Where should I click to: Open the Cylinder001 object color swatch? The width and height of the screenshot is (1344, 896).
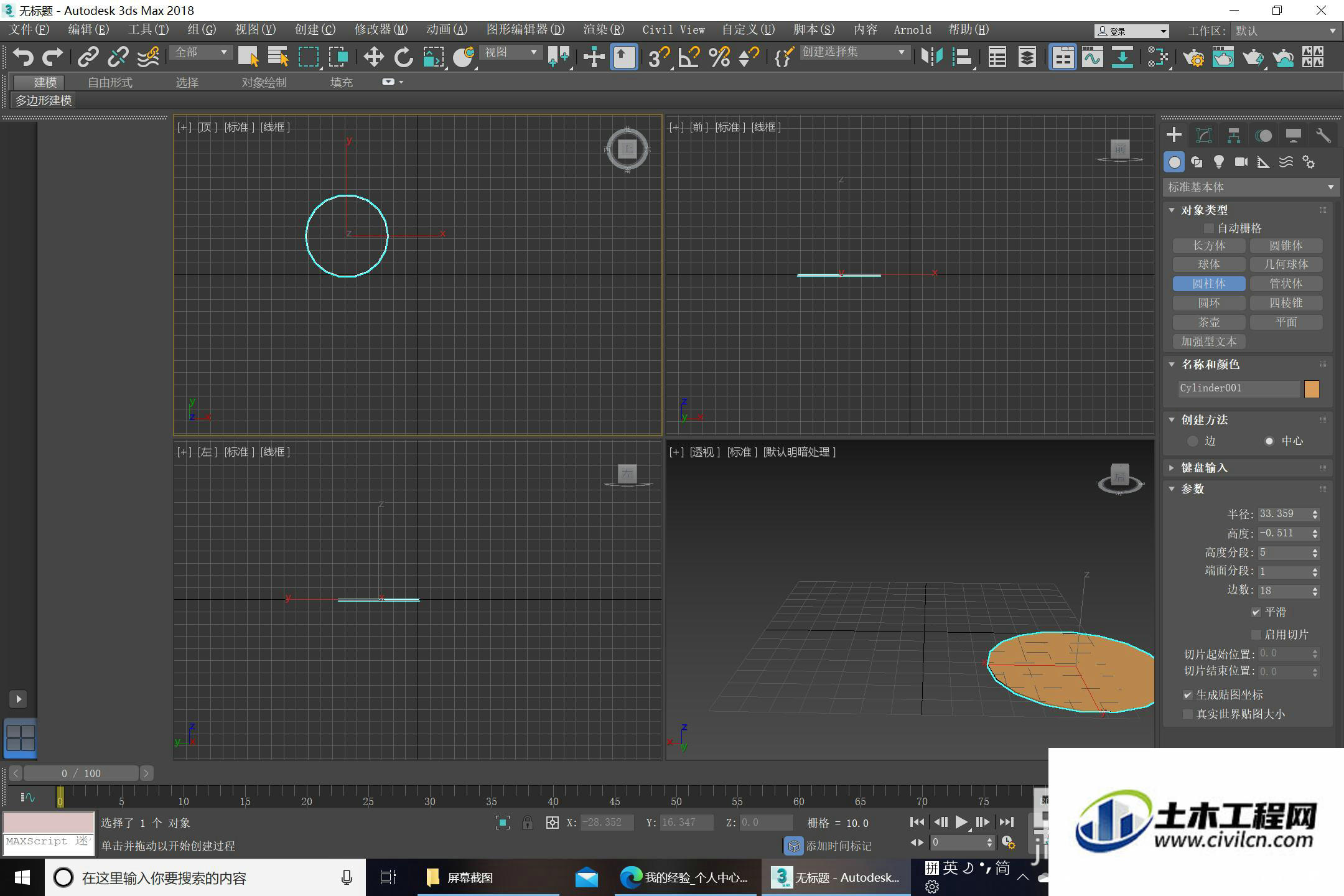(x=1312, y=389)
